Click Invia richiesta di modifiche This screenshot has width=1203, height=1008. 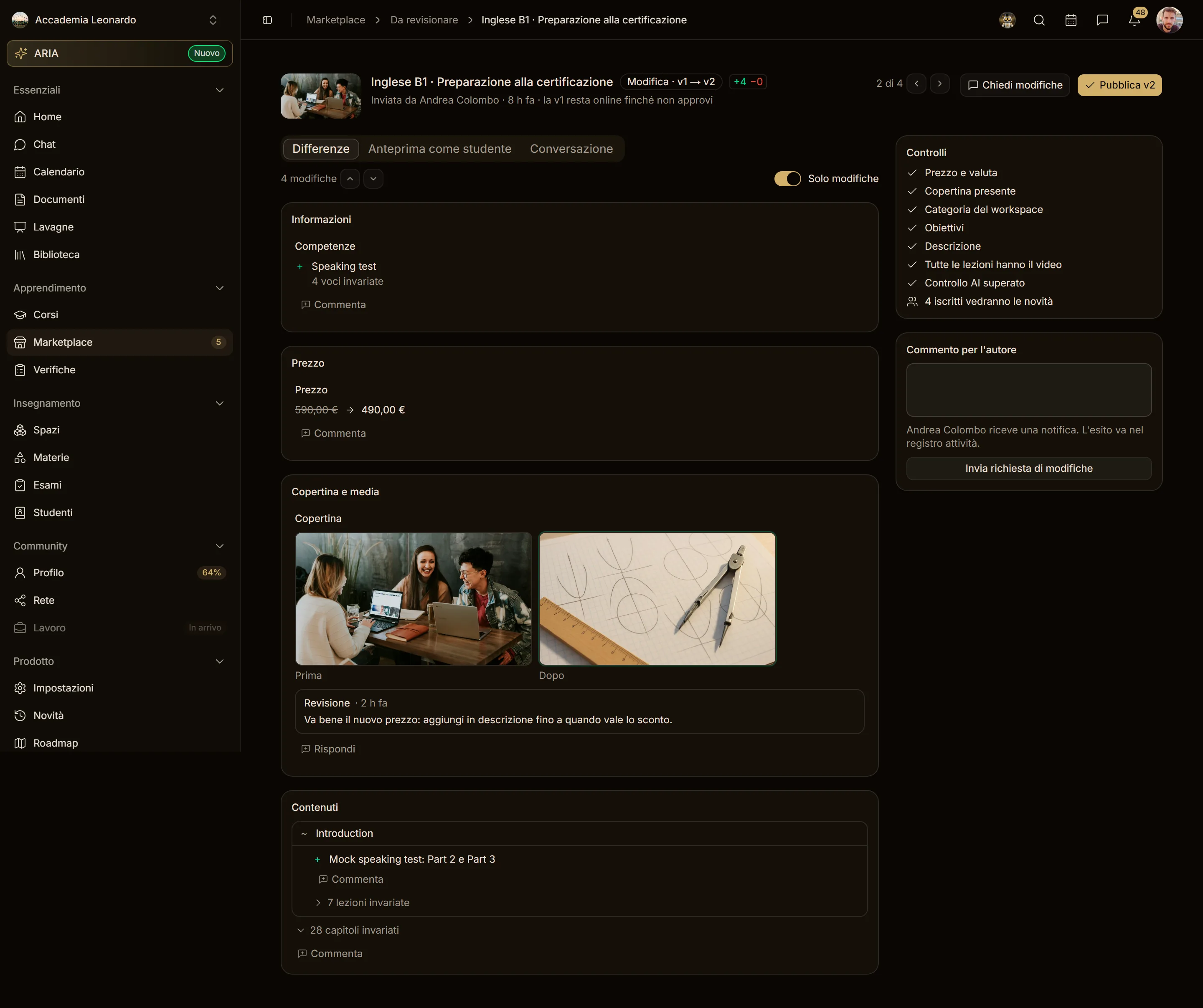point(1029,469)
